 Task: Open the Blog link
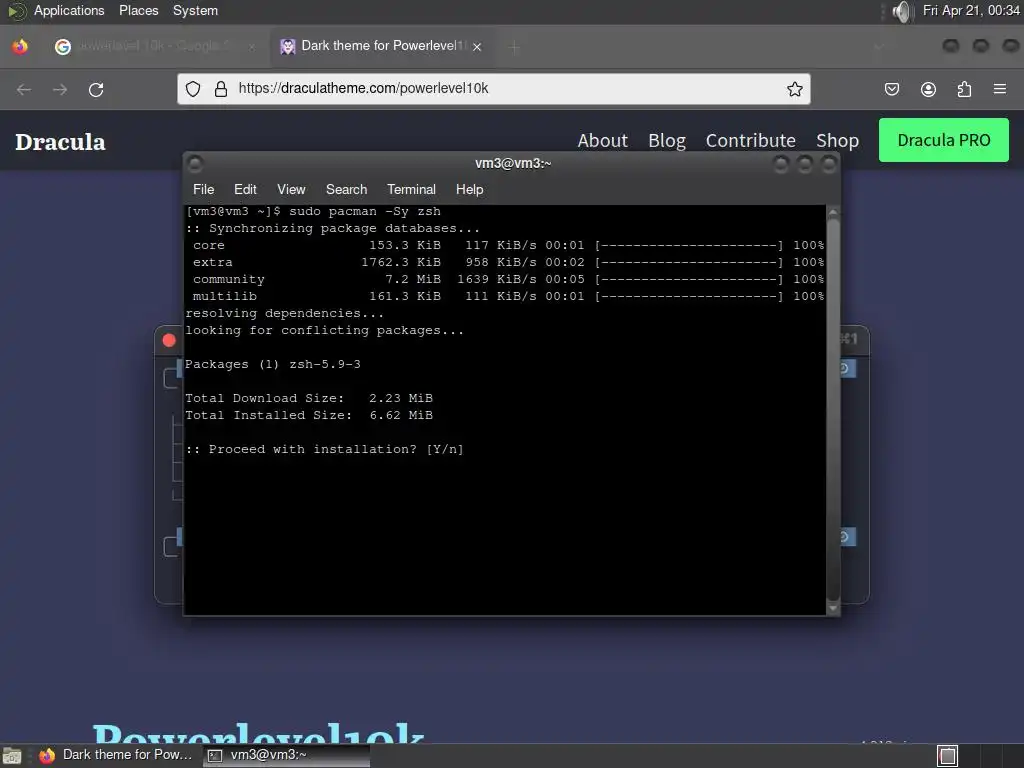tap(667, 140)
